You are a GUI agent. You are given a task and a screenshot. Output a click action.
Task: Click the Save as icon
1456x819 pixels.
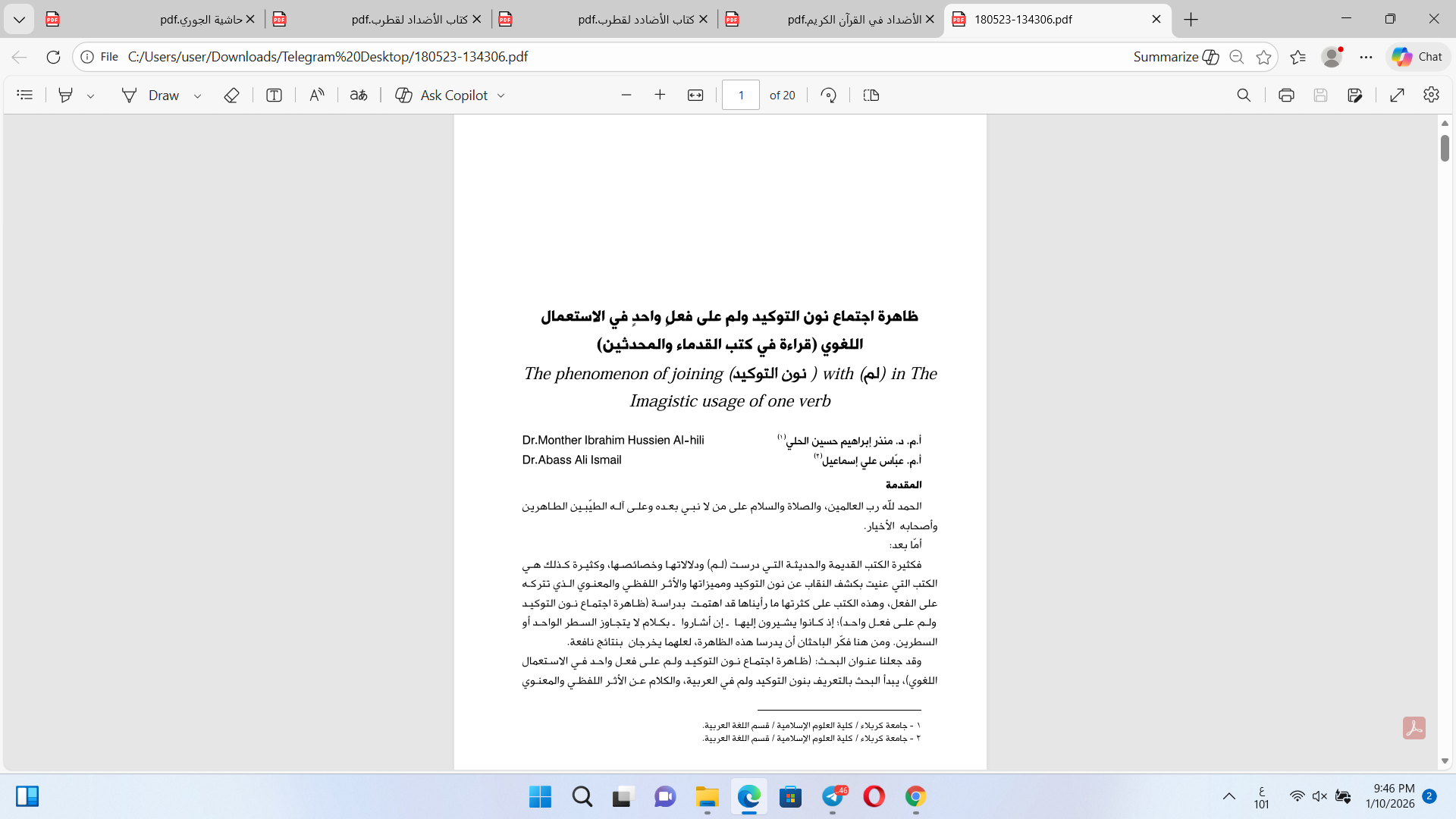(x=1355, y=95)
